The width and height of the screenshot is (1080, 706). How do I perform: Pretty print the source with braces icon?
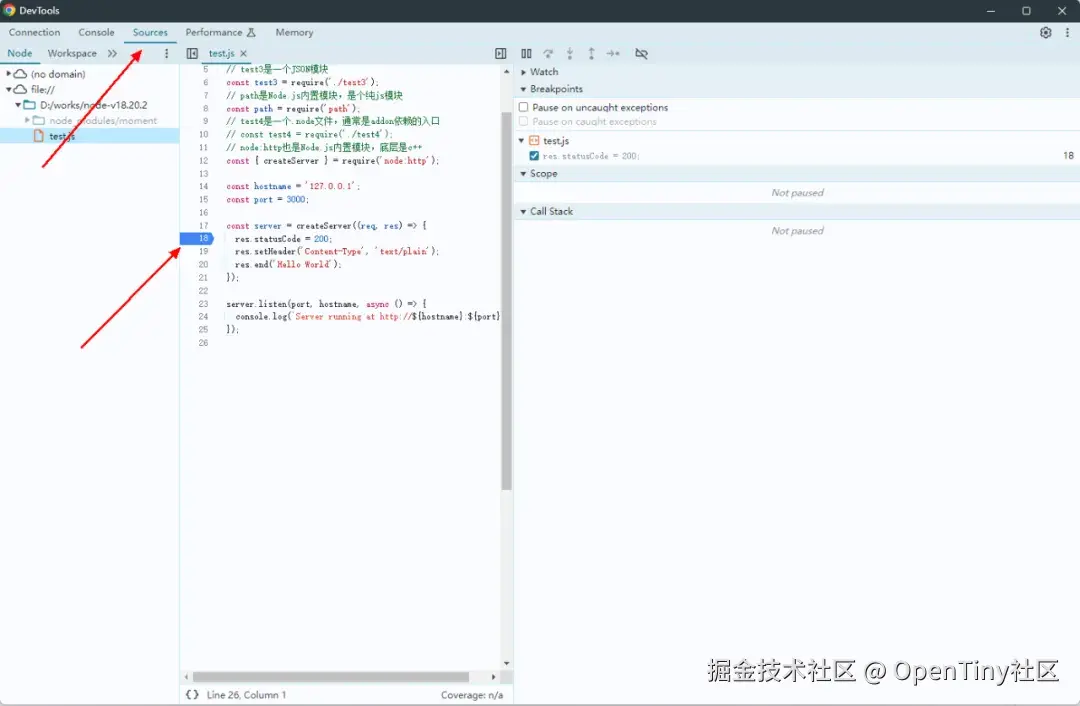click(192, 695)
